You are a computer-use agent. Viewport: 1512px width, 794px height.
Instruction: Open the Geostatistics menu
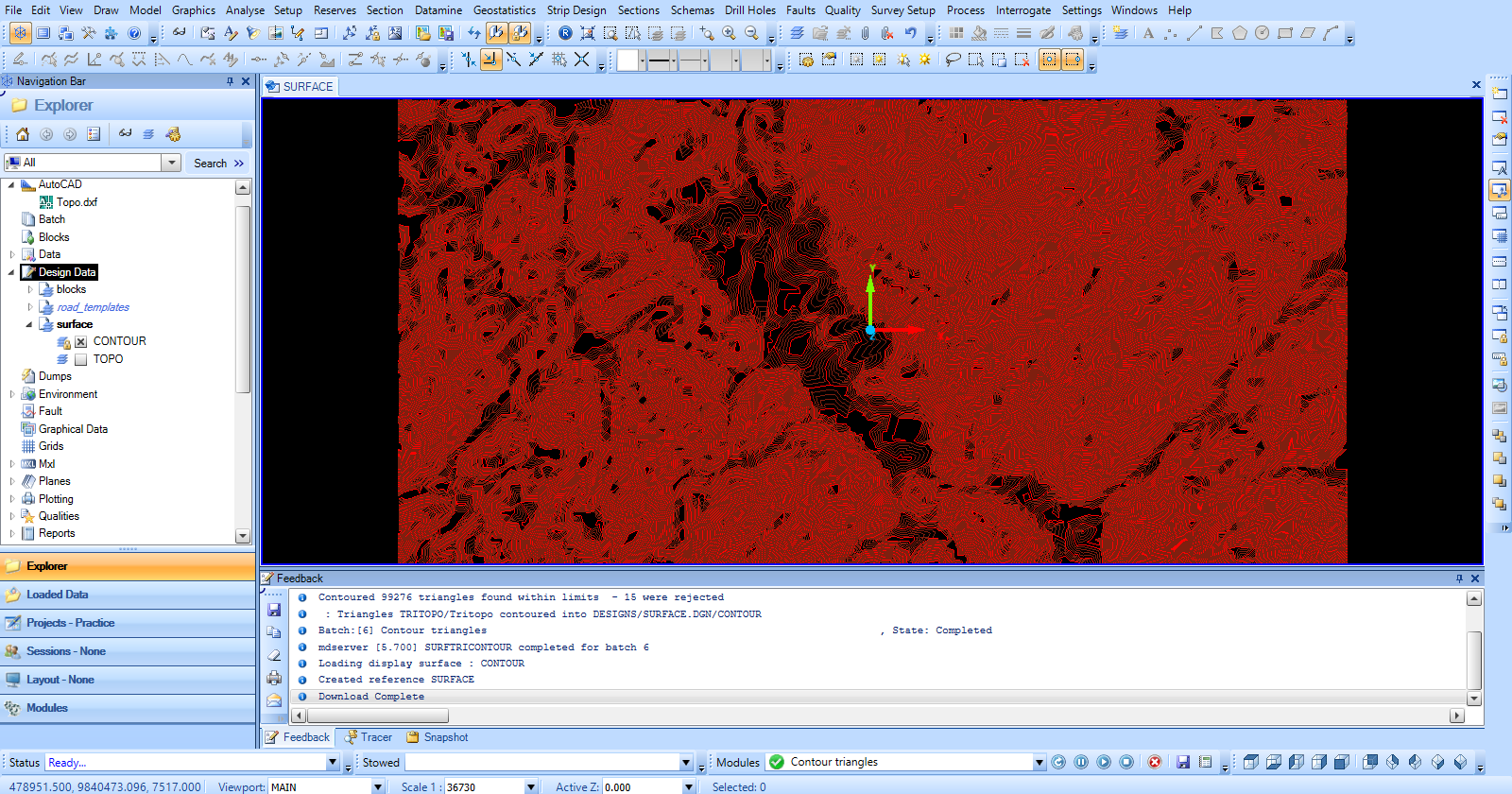[504, 10]
